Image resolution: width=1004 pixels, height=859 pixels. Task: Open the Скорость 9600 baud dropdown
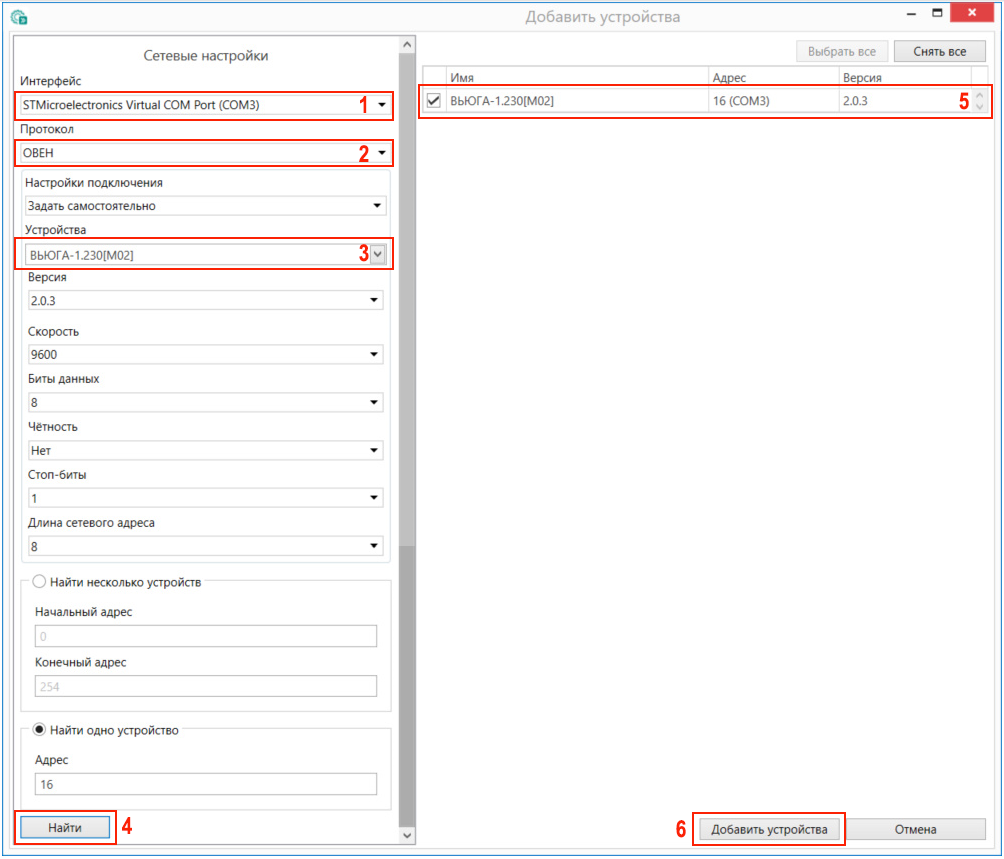pyautogui.click(x=205, y=354)
